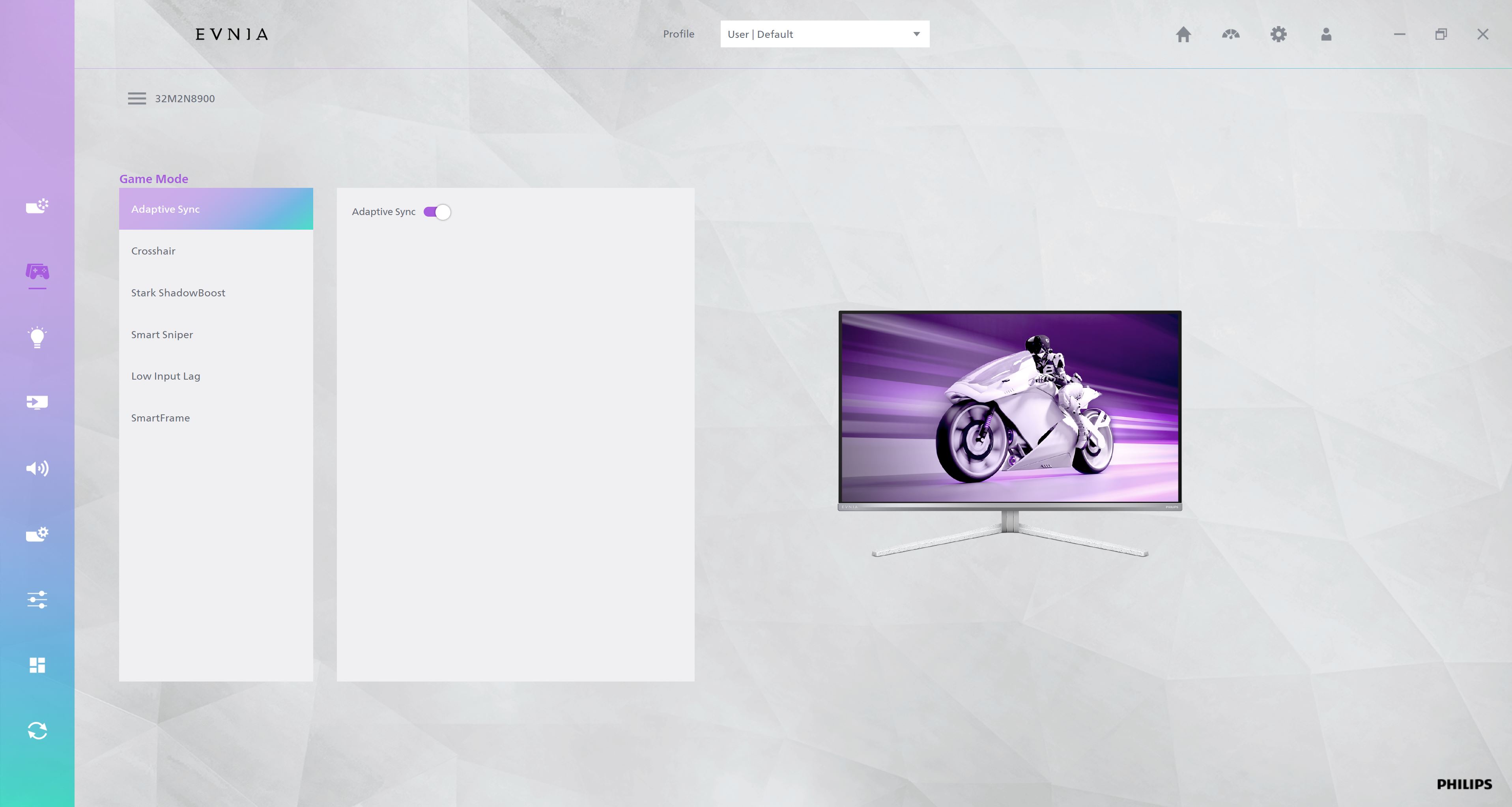The width and height of the screenshot is (1512, 807).
Task: Open the window layout grid icon
Action: point(37,665)
